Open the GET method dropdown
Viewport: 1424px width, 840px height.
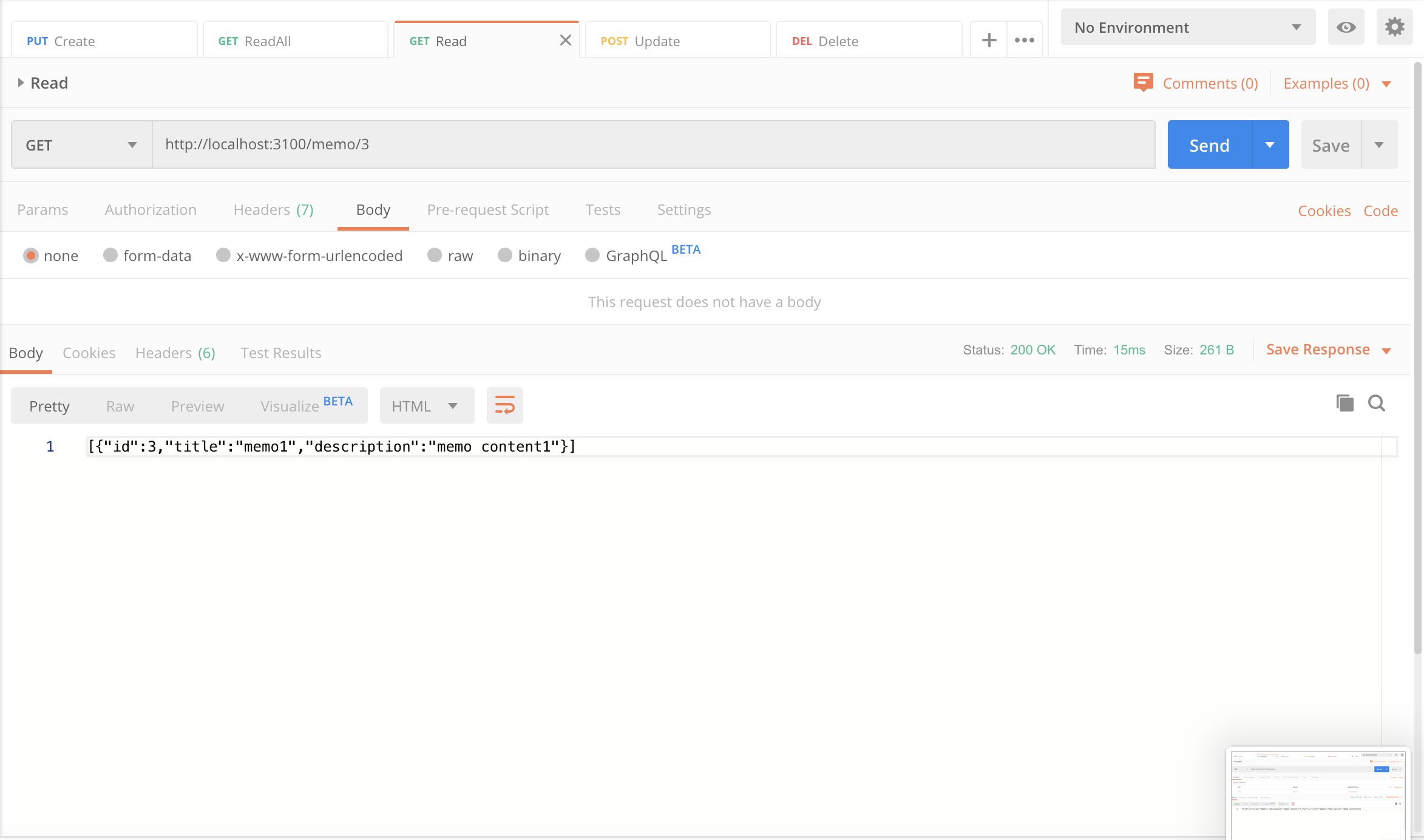[x=81, y=145]
